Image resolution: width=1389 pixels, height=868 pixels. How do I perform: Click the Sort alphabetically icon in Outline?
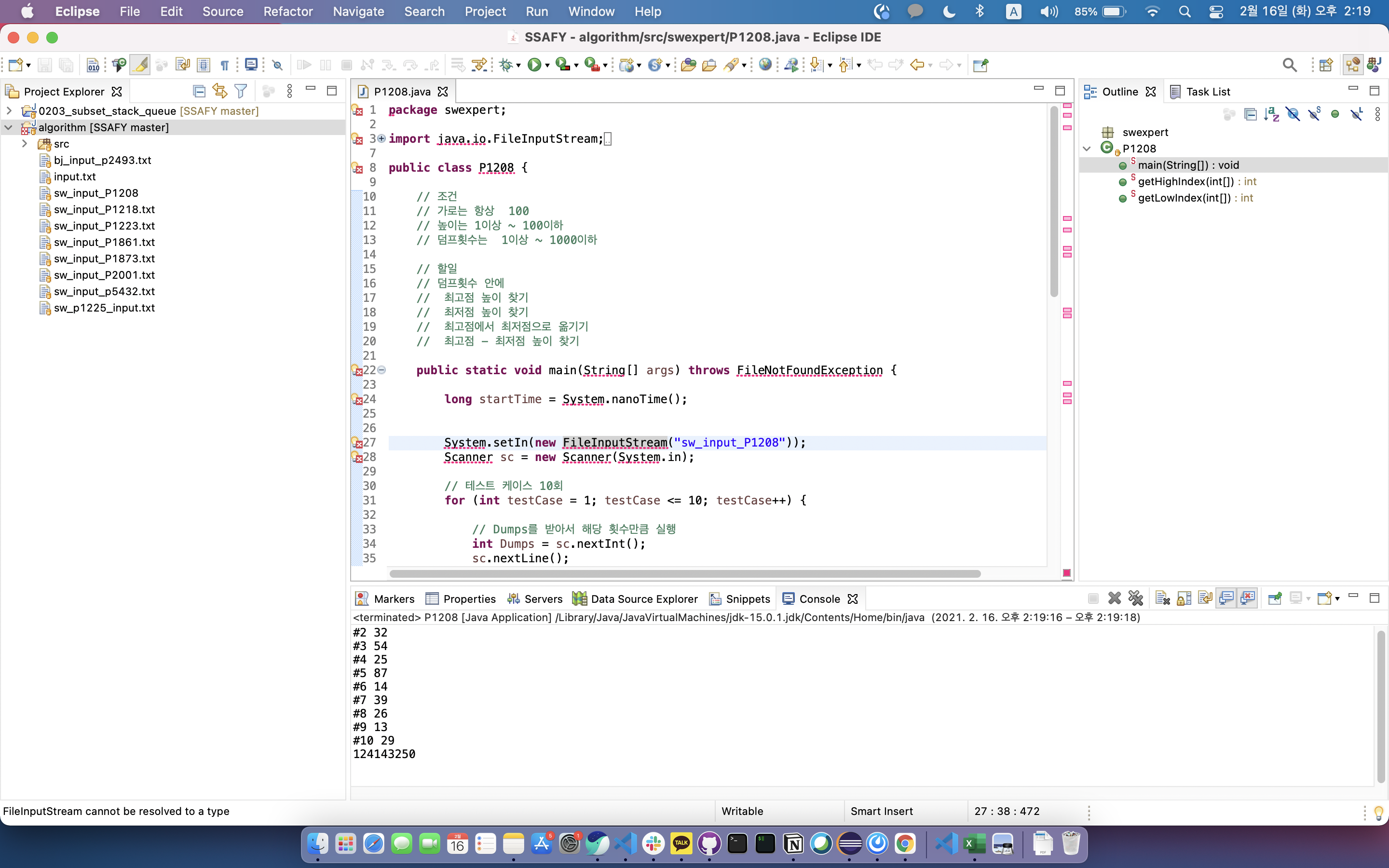click(1271, 114)
